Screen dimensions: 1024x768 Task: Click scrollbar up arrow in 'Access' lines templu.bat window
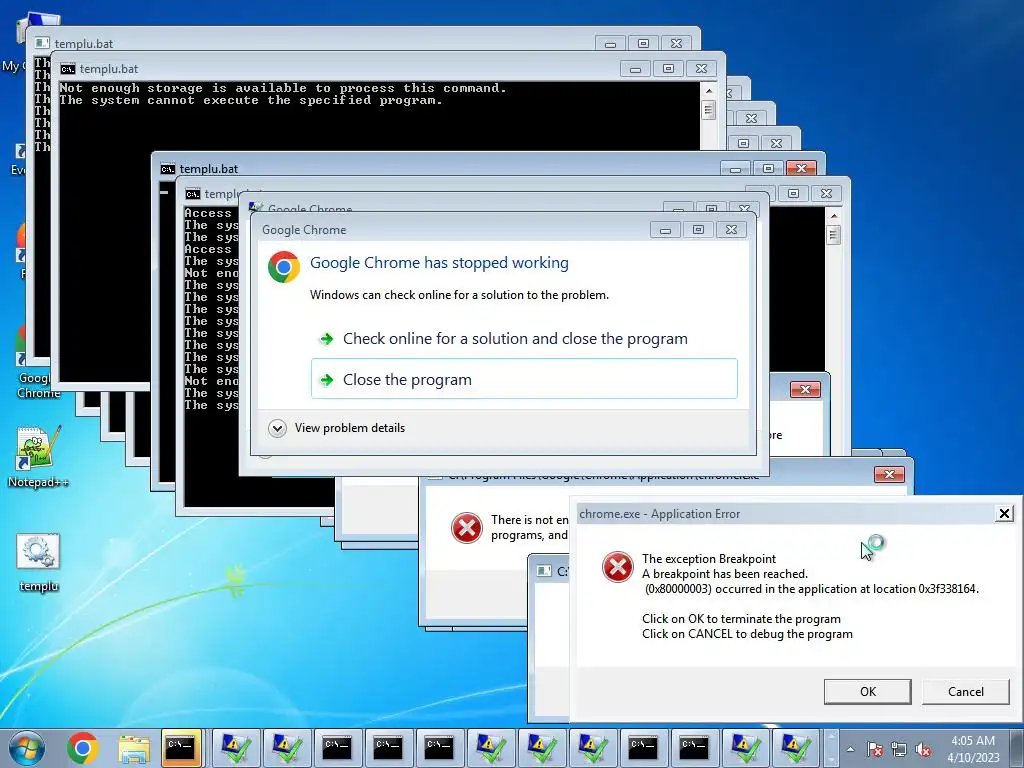(833, 215)
